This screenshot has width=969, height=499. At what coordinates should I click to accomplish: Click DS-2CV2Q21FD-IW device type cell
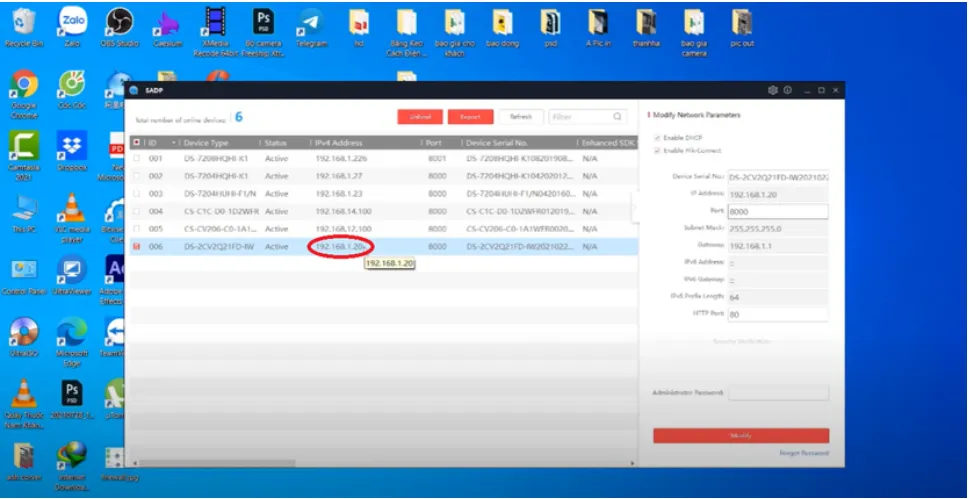[219, 247]
